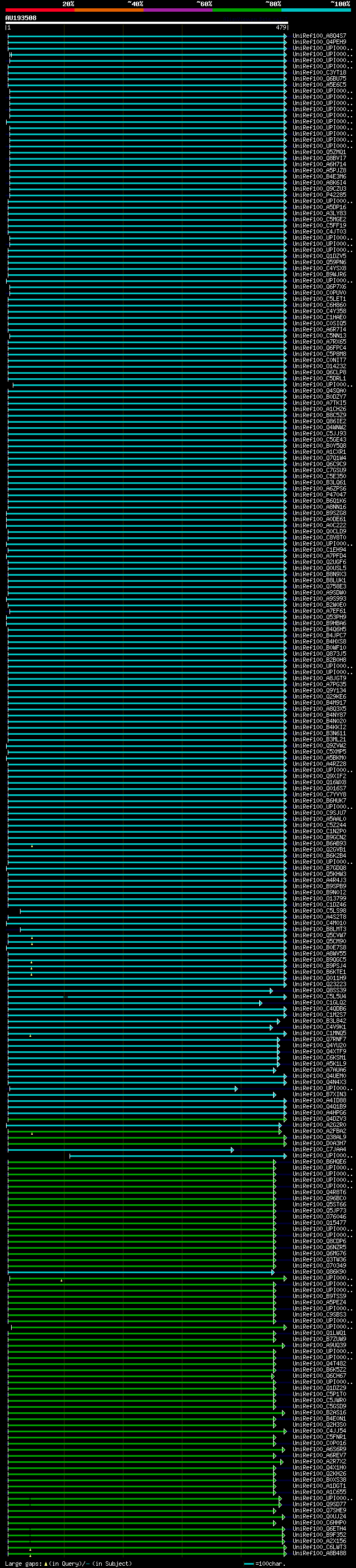Click the query name AU193508
Screen dimensions: 356x1568
(21, 18)
